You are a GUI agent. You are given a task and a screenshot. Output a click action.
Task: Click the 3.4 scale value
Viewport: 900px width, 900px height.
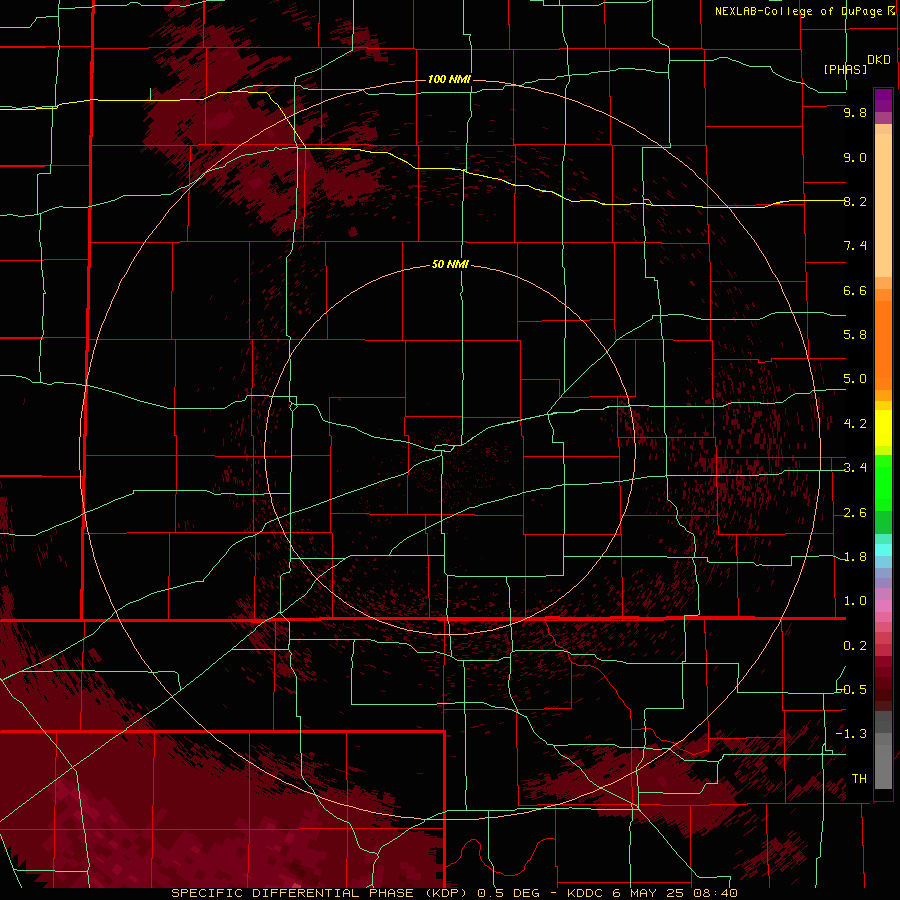click(x=855, y=468)
